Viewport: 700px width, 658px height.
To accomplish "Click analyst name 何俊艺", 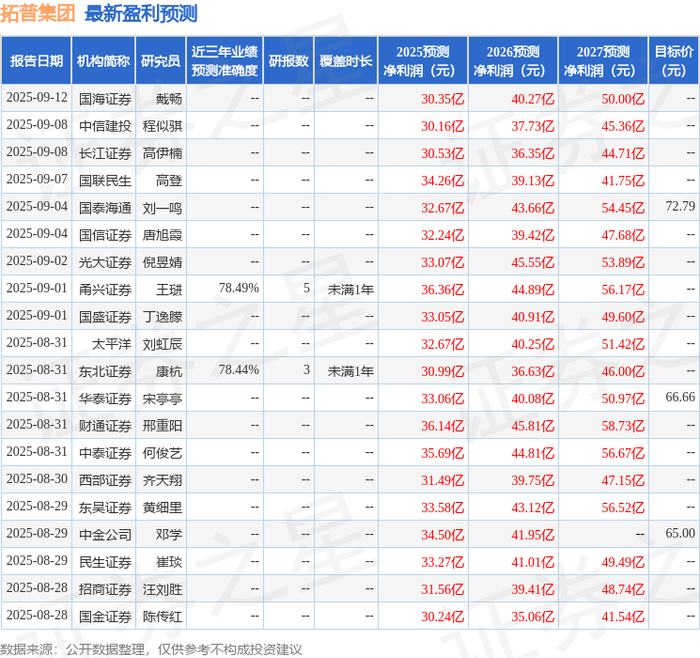I will click(x=162, y=453).
